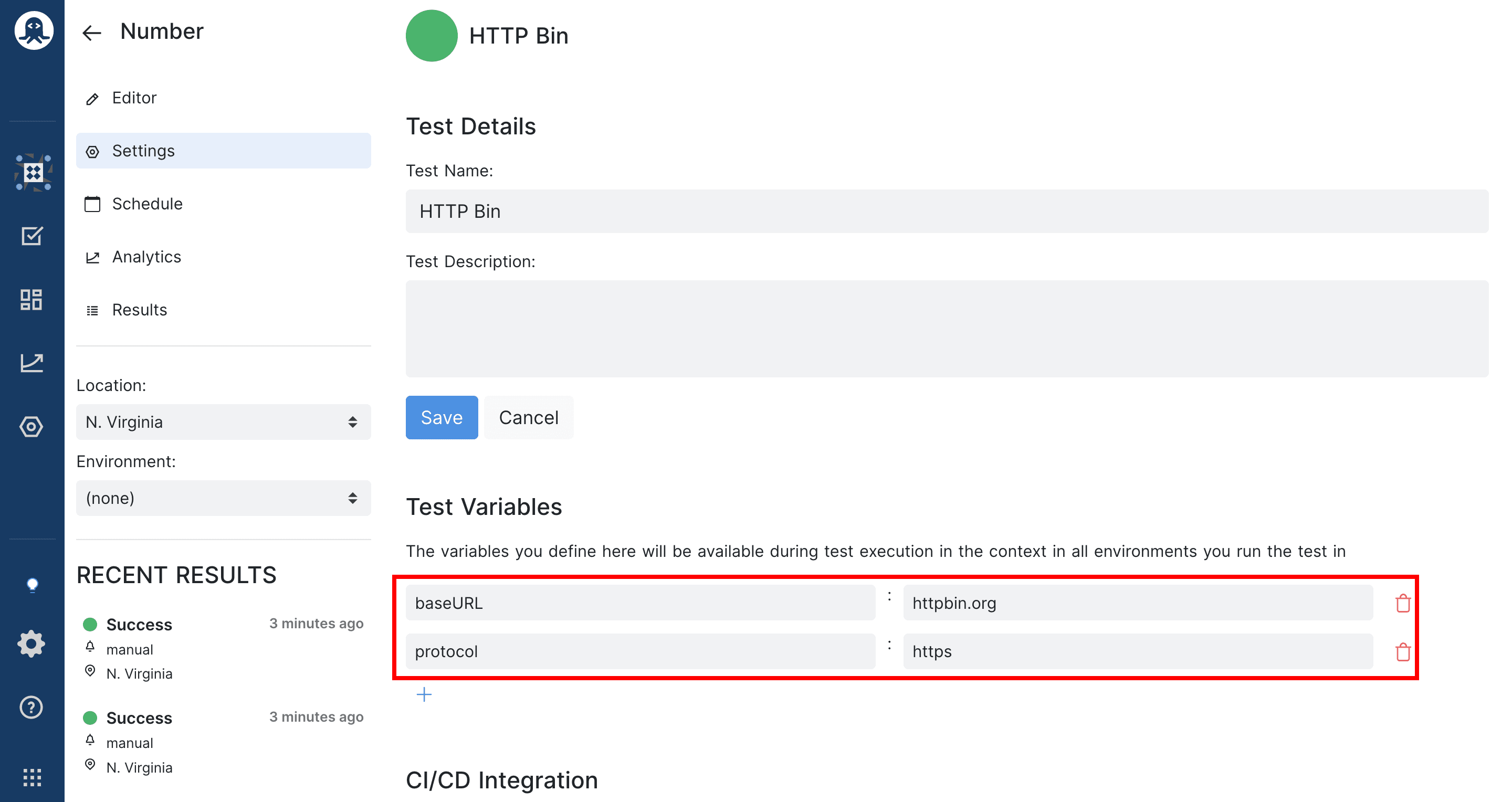Go back using the arrow beside Number
Image resolution: width=1512 pixels, height=802 pixels.
91,33
